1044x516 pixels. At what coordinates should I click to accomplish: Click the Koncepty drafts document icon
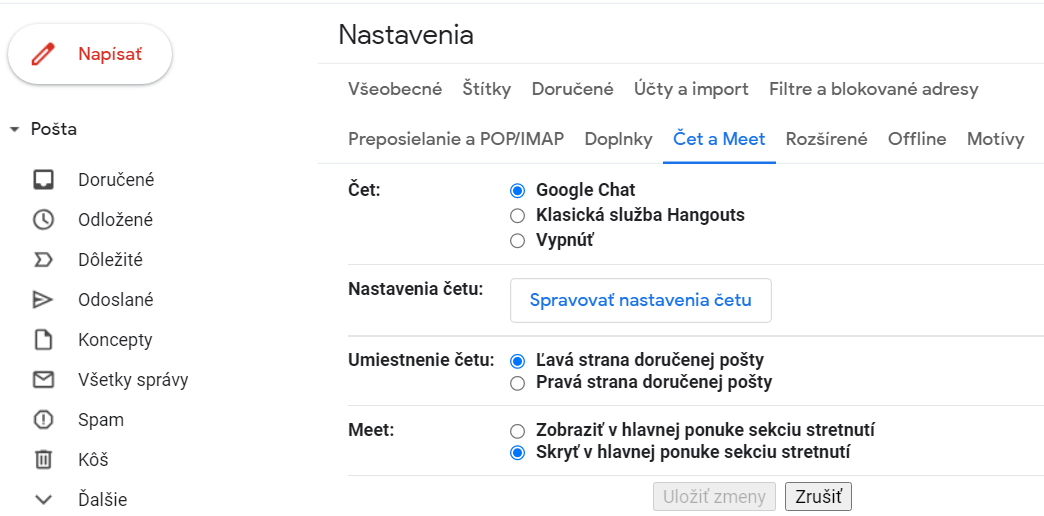[x=43, y=340]
